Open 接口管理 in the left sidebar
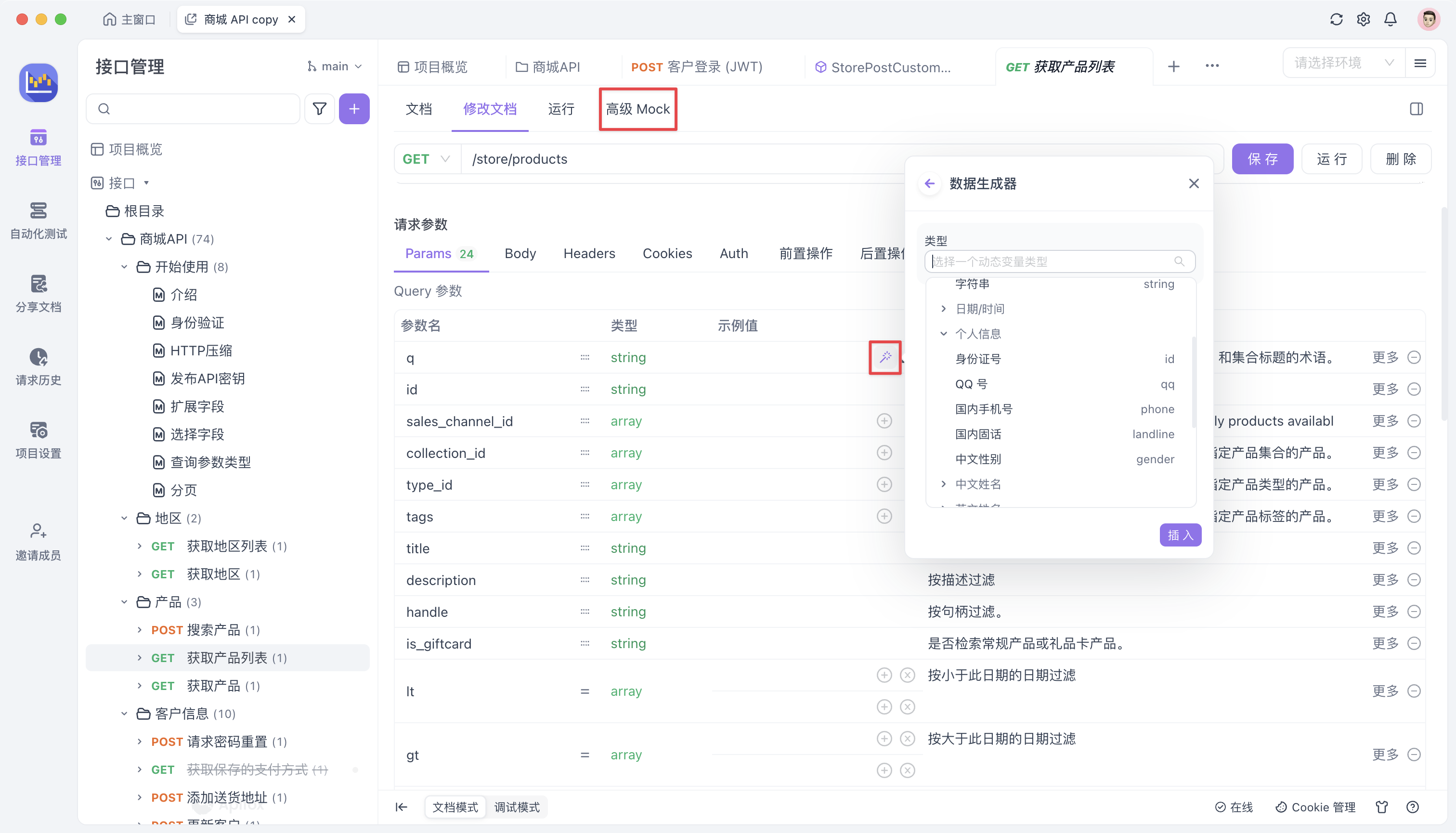 coord(39,148)
